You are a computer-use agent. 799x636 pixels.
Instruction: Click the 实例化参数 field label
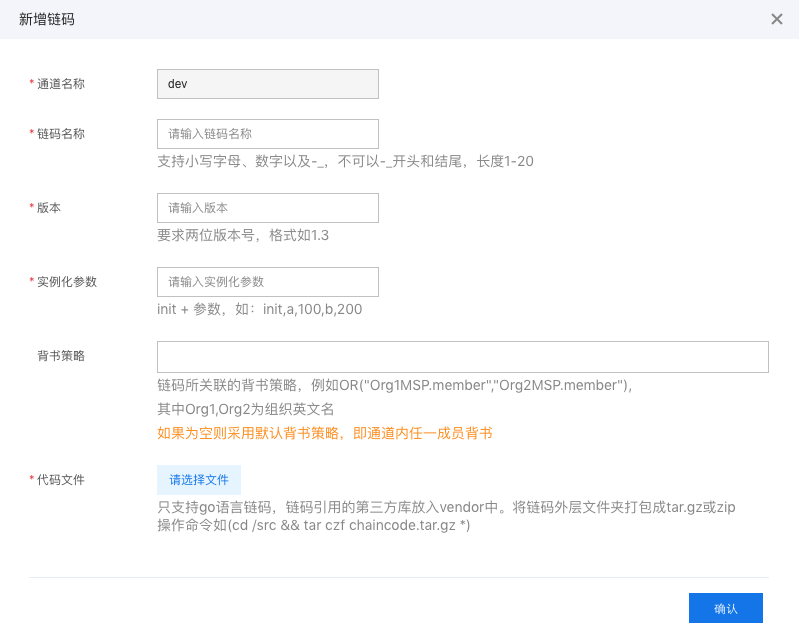tap(67, 282)
